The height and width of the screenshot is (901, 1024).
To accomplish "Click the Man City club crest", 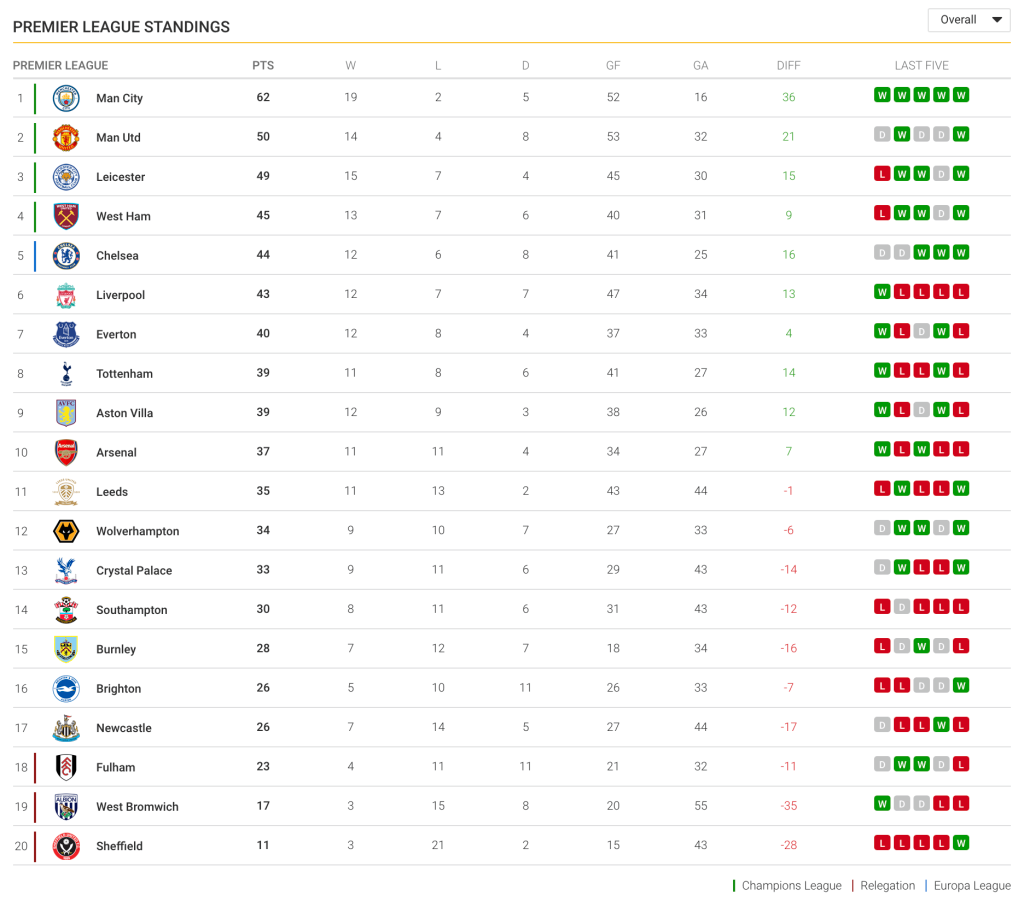I will tap(66, 98).
